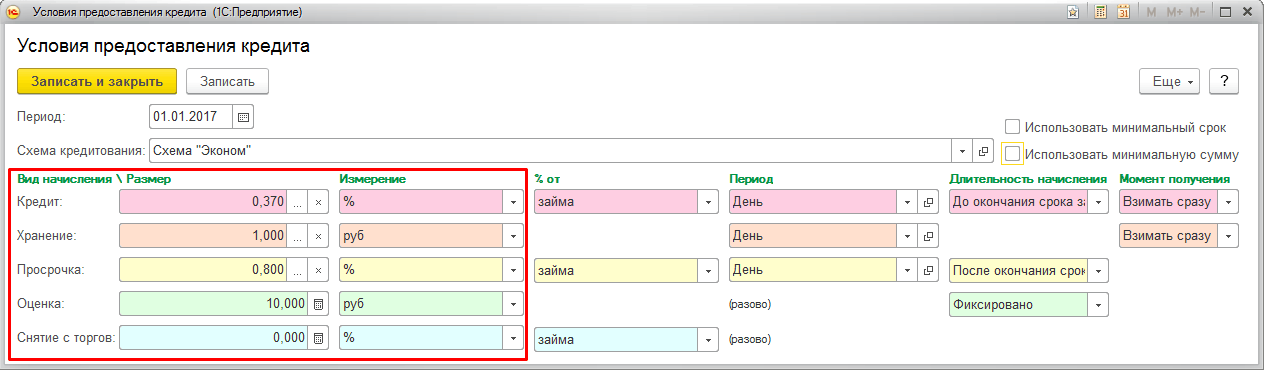Expand Хранение 'Взимать сразу' dropdown
Image resolution: width=1264 pixels, height=370 pixels.
[x=1228, y=236]
